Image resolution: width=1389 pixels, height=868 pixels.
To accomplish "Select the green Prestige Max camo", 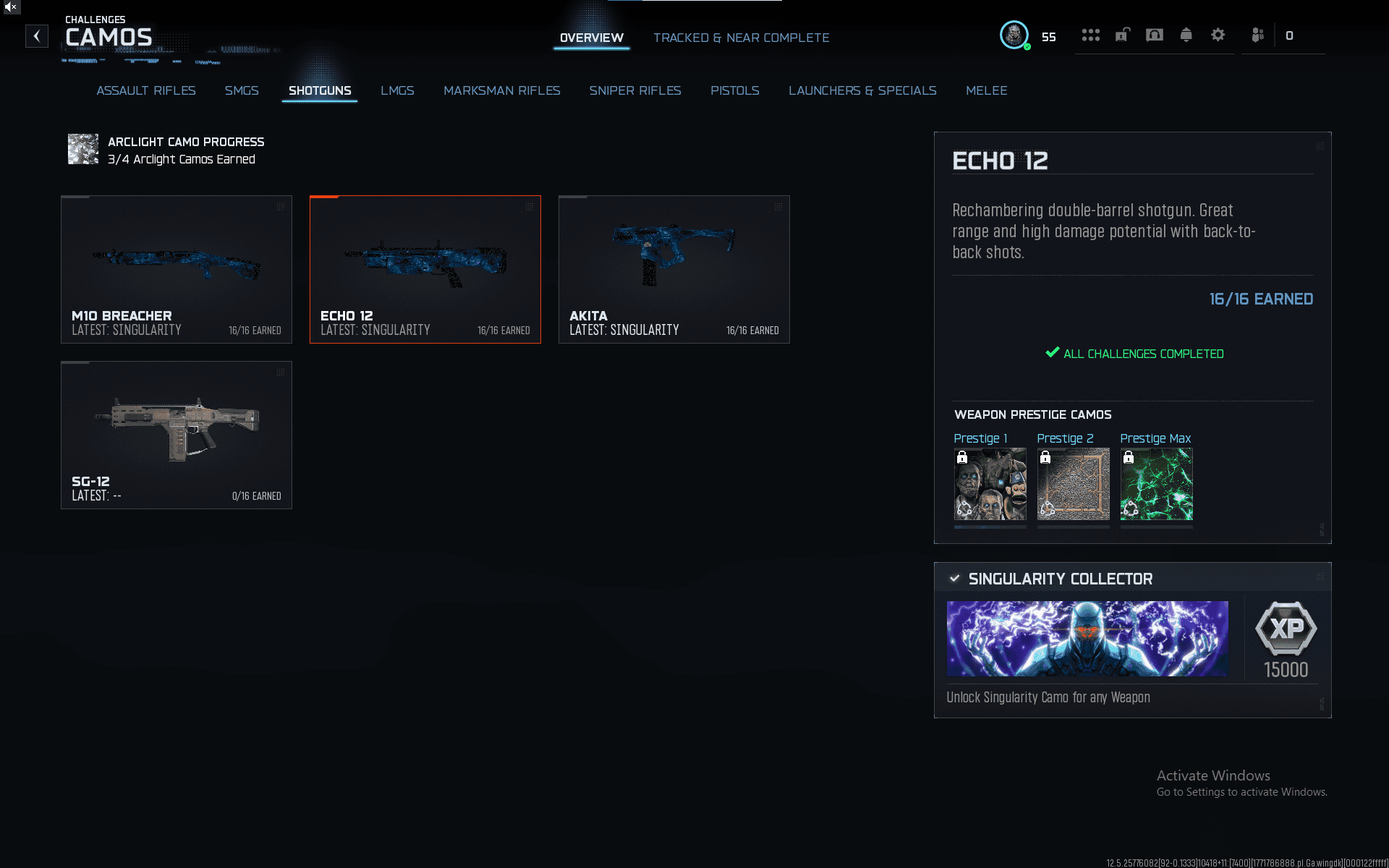I will tap(1156, 484).
